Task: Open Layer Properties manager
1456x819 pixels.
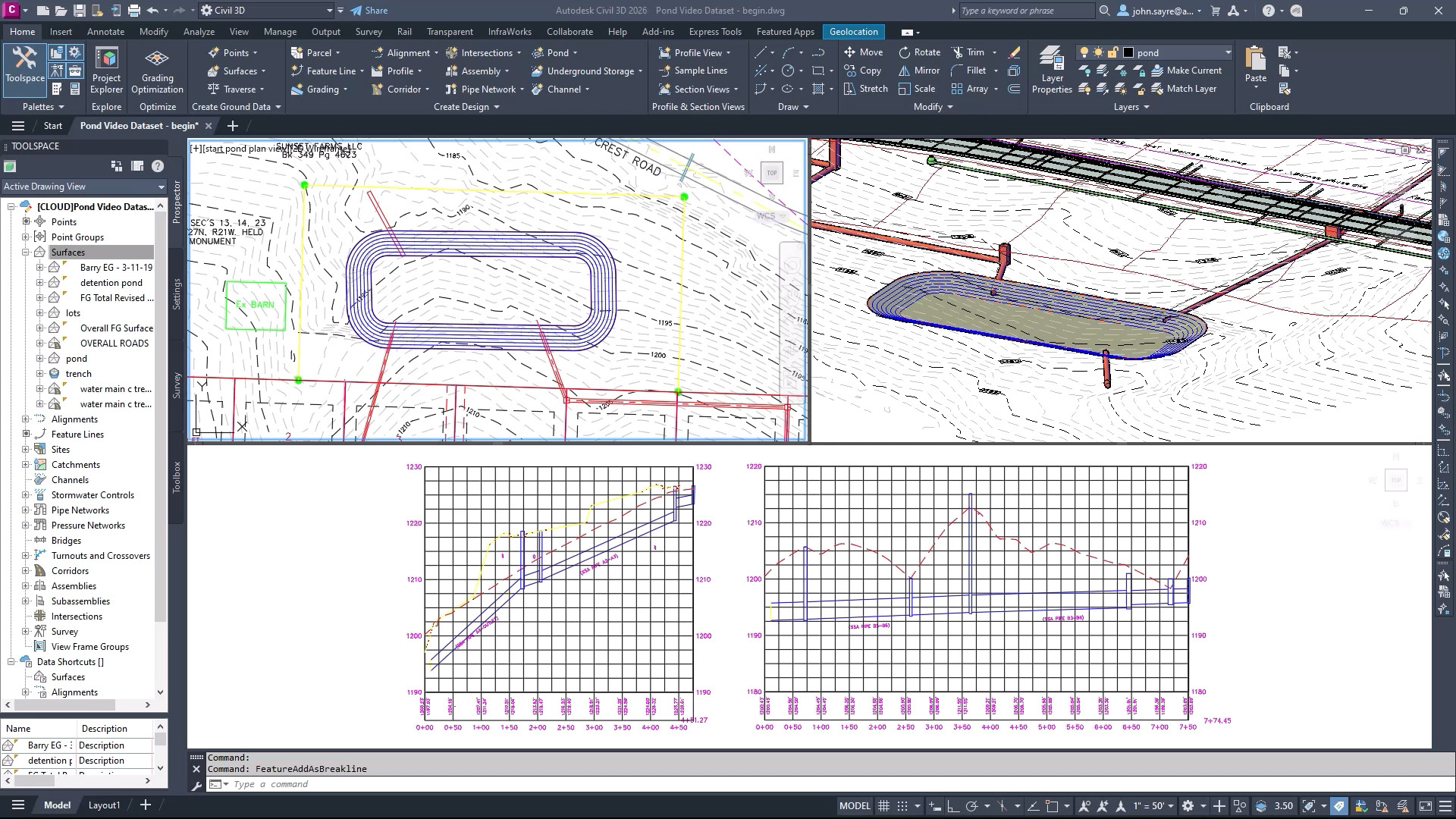Action: (x=1052, y=71)
